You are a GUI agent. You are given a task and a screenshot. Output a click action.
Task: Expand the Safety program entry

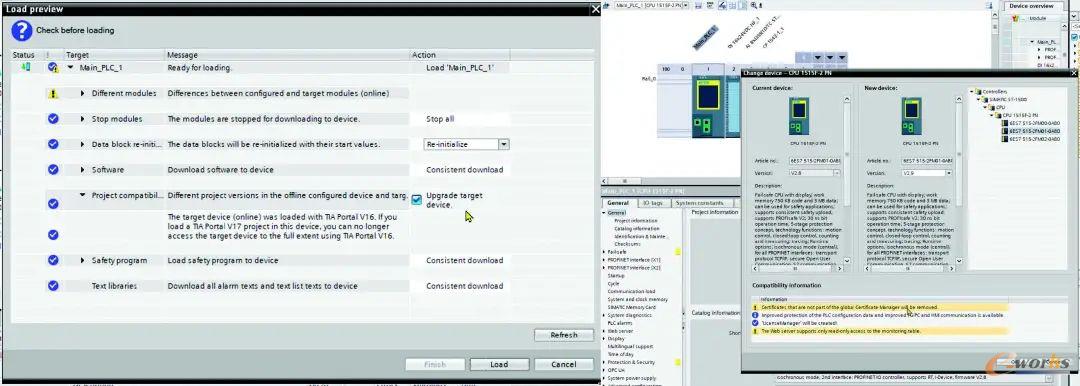pyautogui.click(x=83, y=261)
